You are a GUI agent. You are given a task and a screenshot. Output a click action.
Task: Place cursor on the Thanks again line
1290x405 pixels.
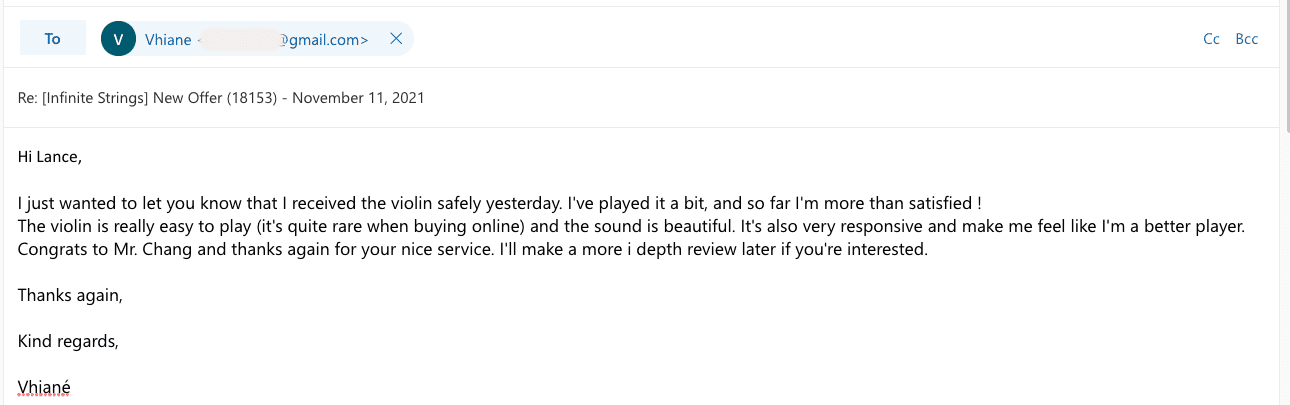coord(70,296)
